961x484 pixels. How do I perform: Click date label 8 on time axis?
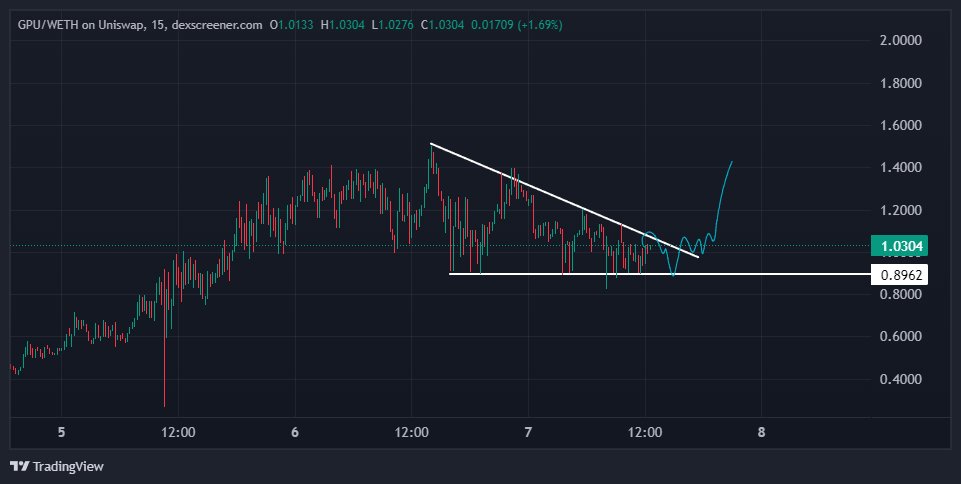coord(761,433)
